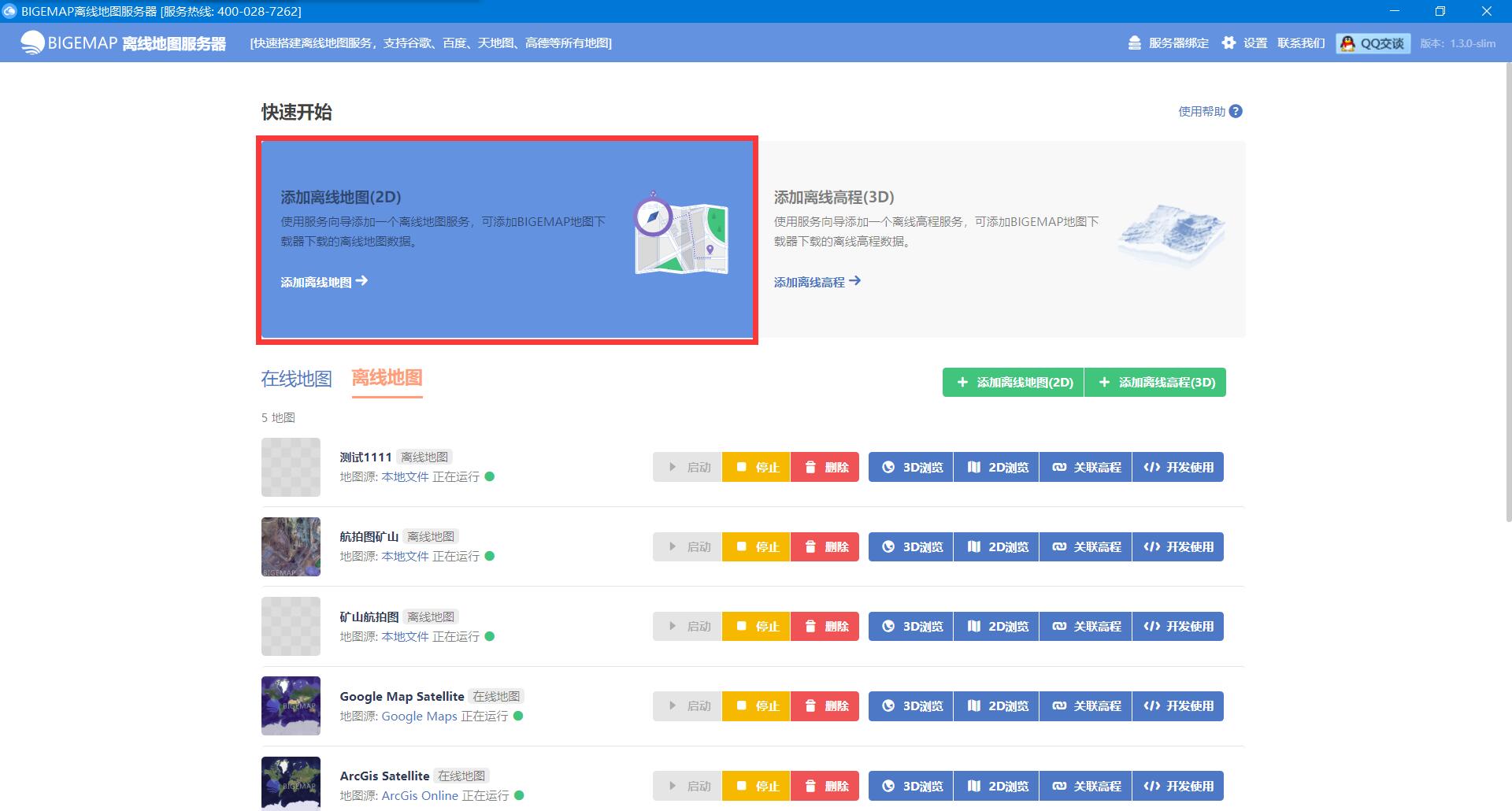Open 设置 gear settings
This screenshot has width=1512, height=811.
[1244, 43]
